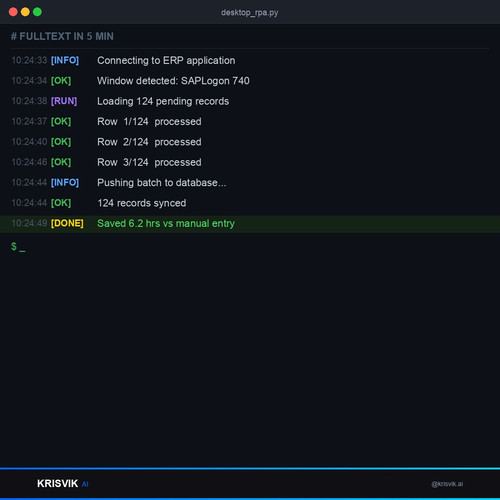Click 'Row 1/124 processed' log entry
This screenshot has width=500, height=500.
[149, 122]
